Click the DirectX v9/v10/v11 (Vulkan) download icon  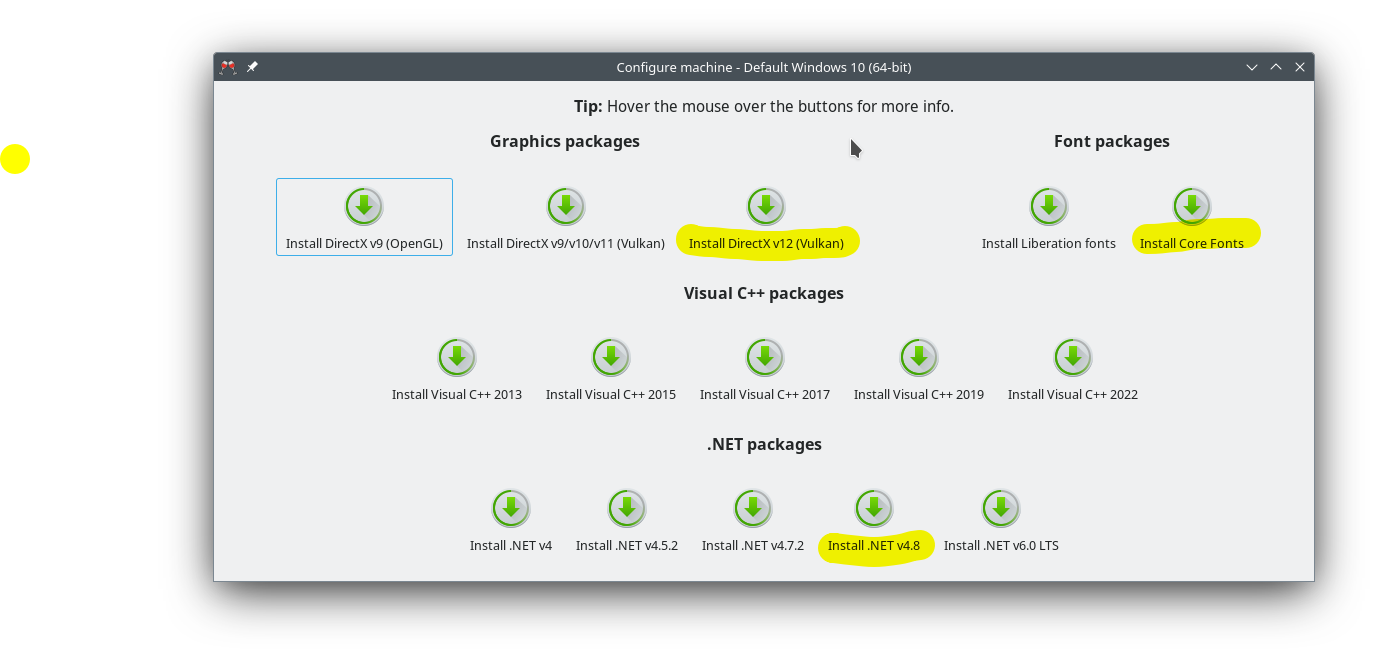click(566, 207)
